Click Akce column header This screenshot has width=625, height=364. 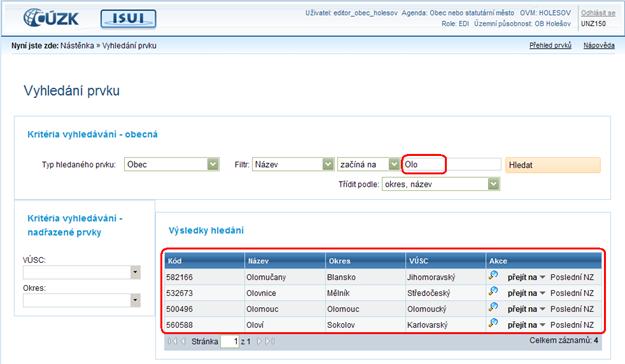click(x=544, y=261)
